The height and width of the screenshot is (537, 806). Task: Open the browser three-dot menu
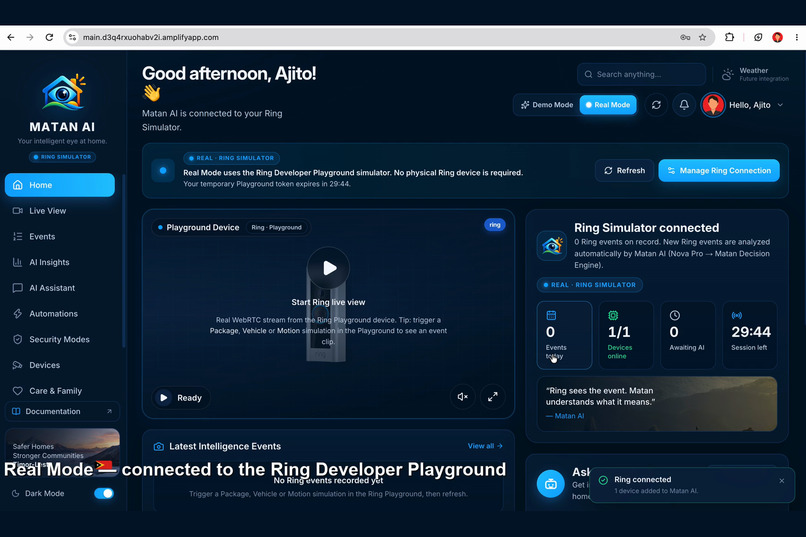pyautogui.click(x=797, y=37)
